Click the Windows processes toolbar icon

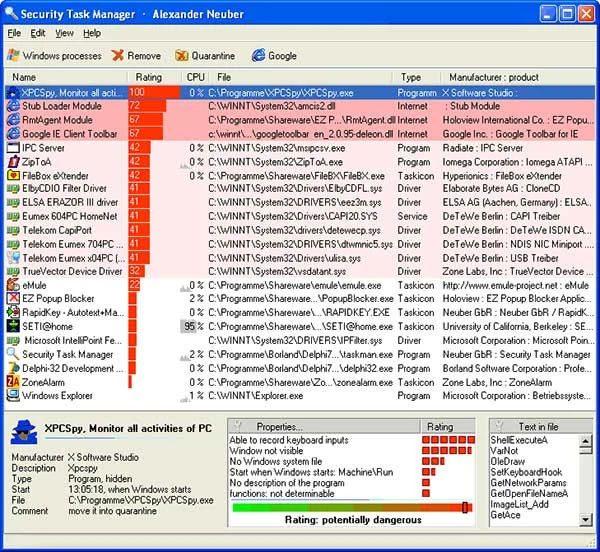[x=13, y=55]
